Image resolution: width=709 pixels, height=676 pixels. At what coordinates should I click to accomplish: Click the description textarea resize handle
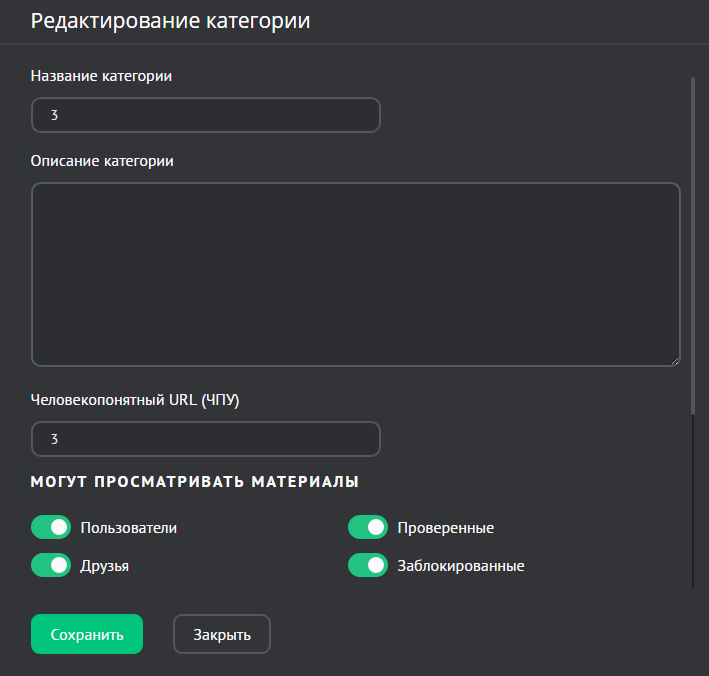[675, 361]
